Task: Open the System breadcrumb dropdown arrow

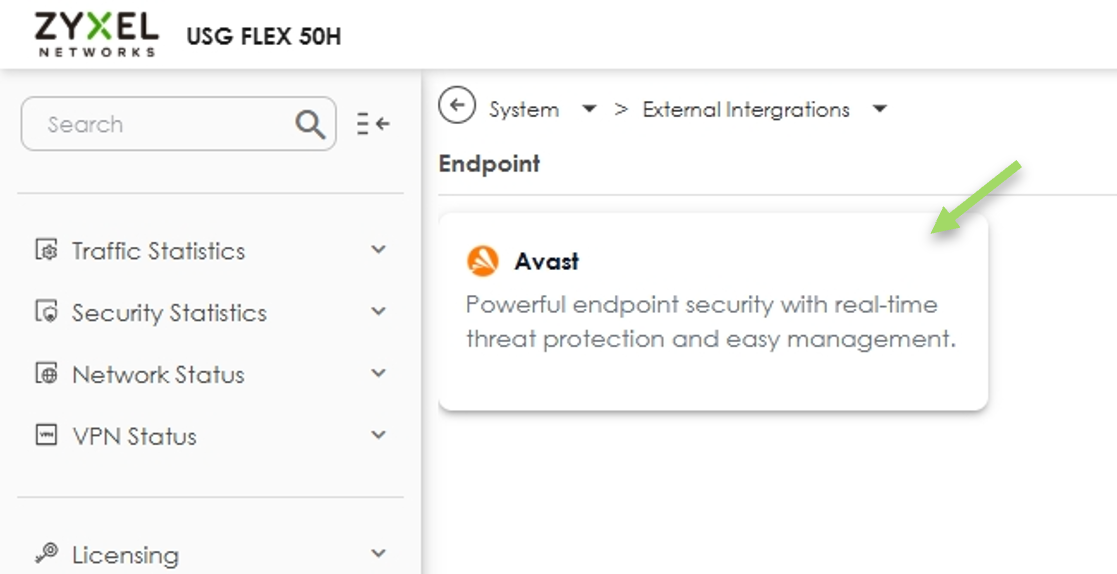Action: coord(589,109)
